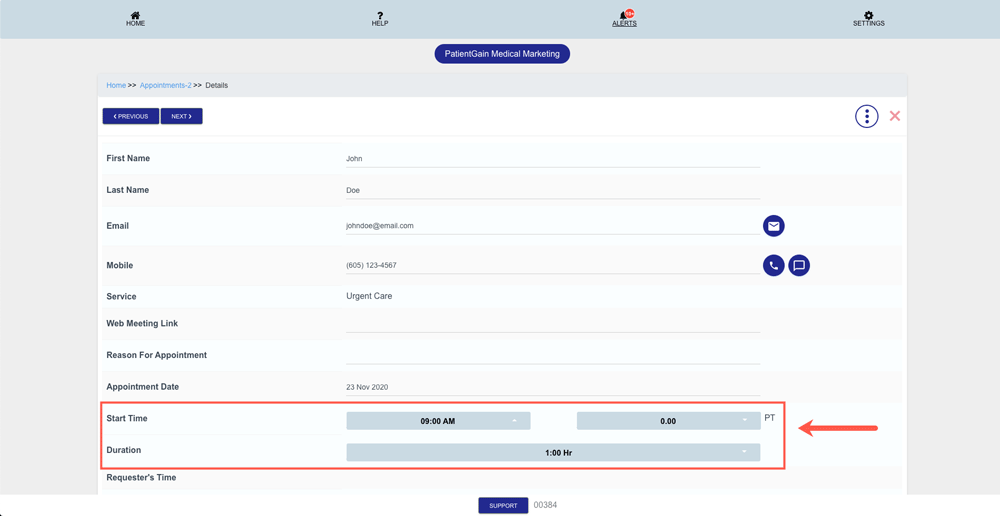This screenshot has width=1000, height=516.
Task: Open the Settings gear icon
Action: pyautogui.click(x=868, y=16)
